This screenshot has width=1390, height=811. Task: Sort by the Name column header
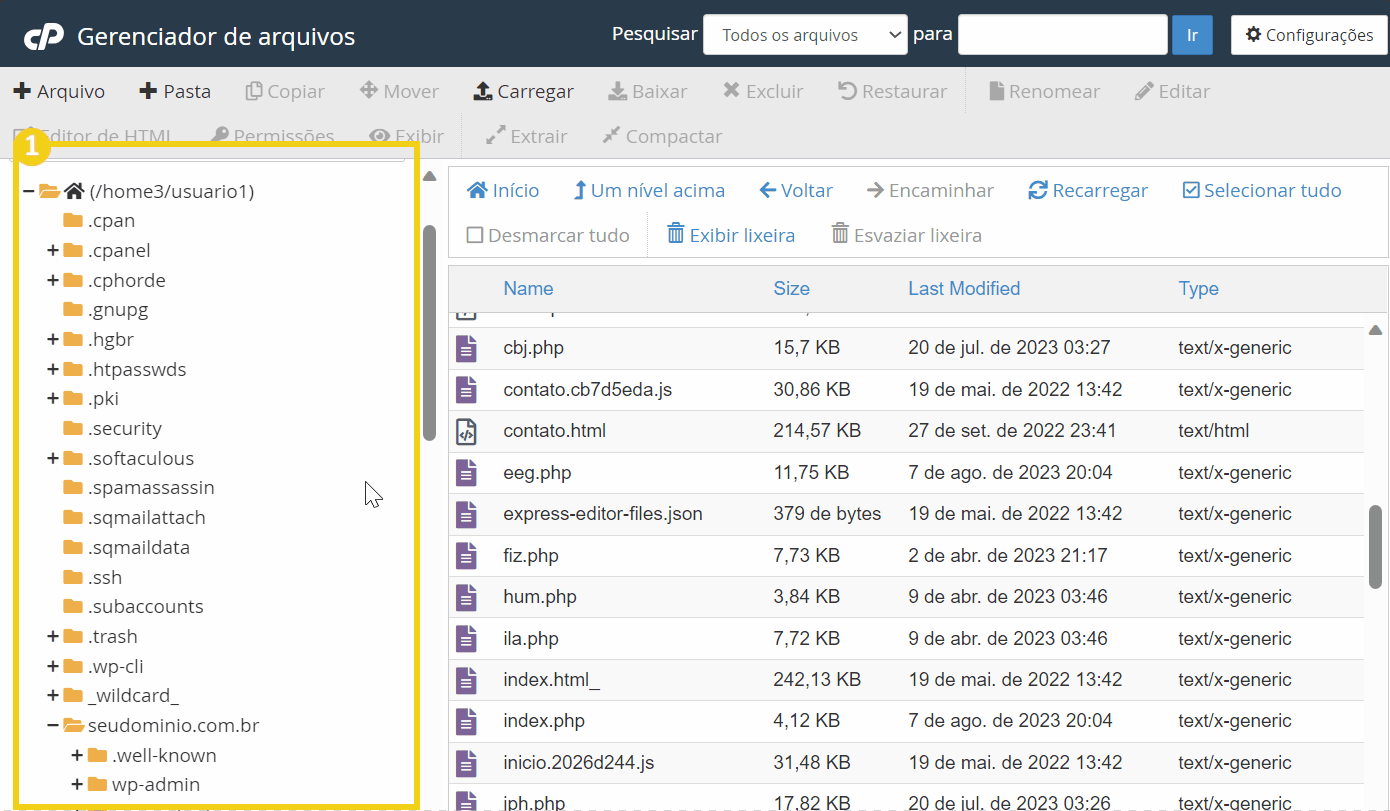(x=528, y=288)
